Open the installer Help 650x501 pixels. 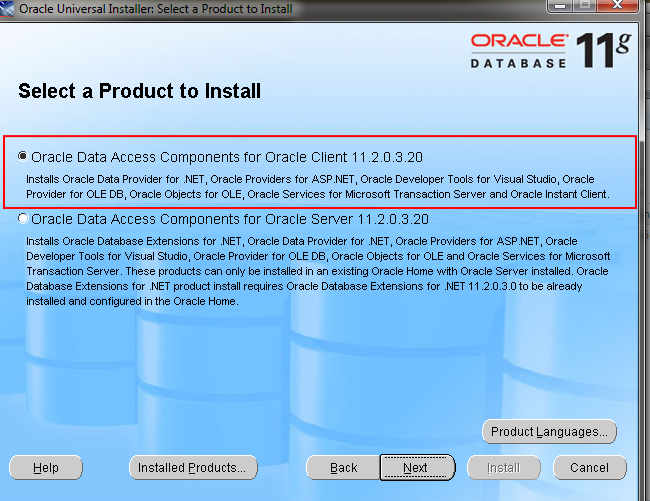pos(46,467)
